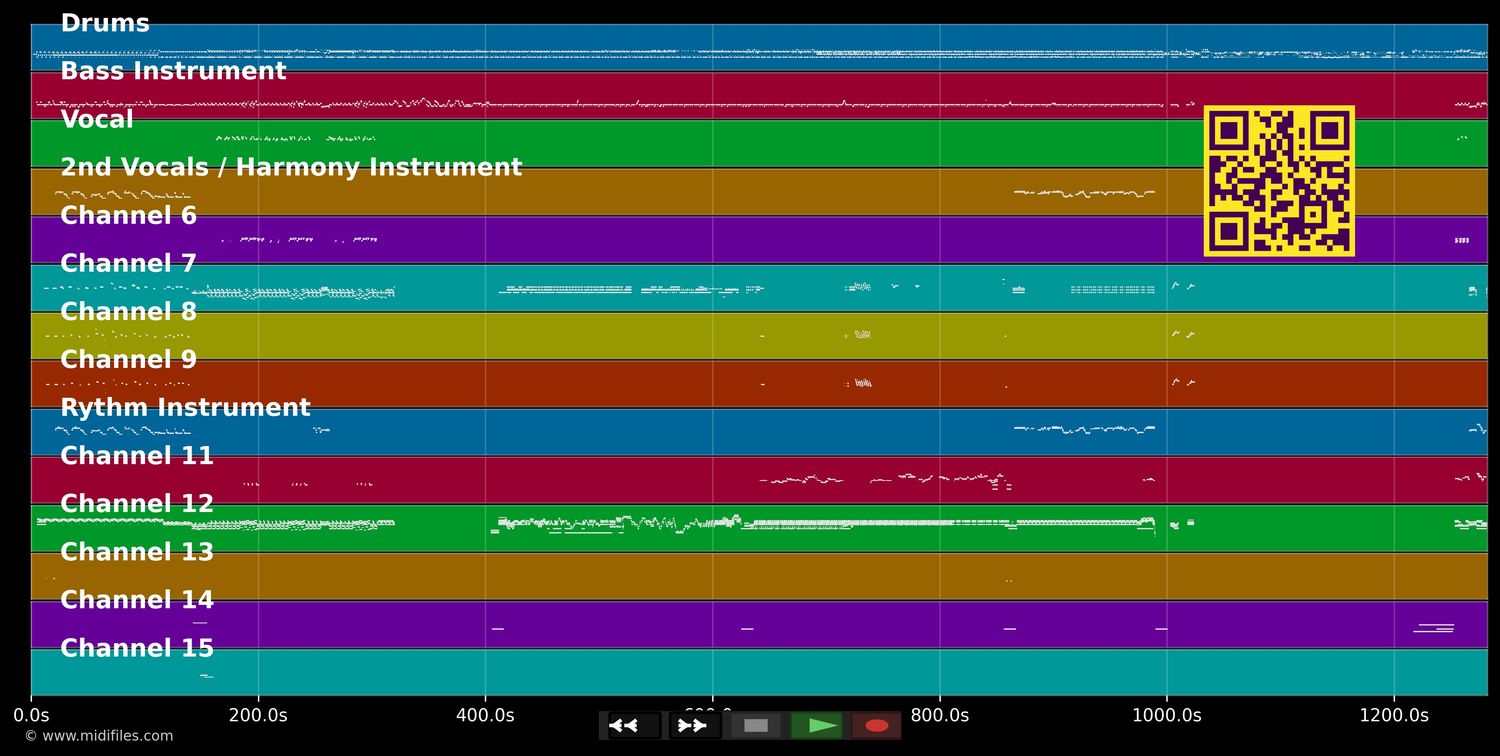Jump to the 200.0s timeline mark
The image size is (1500, 756).
[258, 715]
